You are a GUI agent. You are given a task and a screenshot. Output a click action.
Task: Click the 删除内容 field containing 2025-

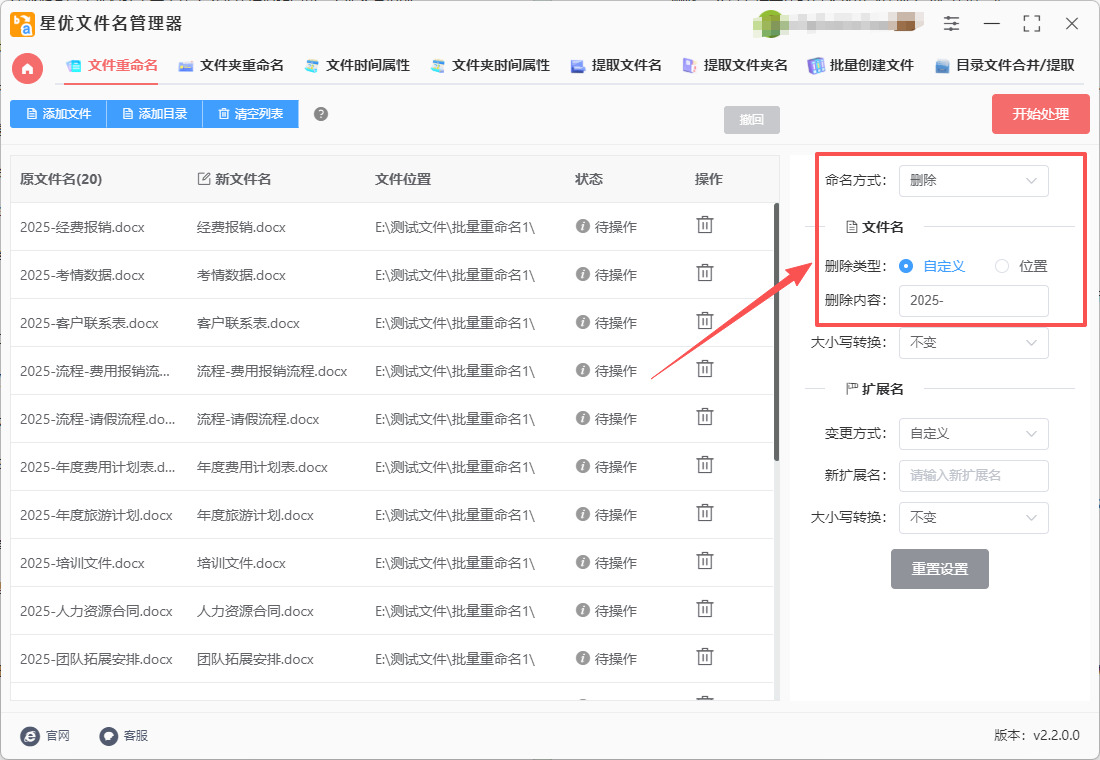pyautogui.click(x=974, y=300)
